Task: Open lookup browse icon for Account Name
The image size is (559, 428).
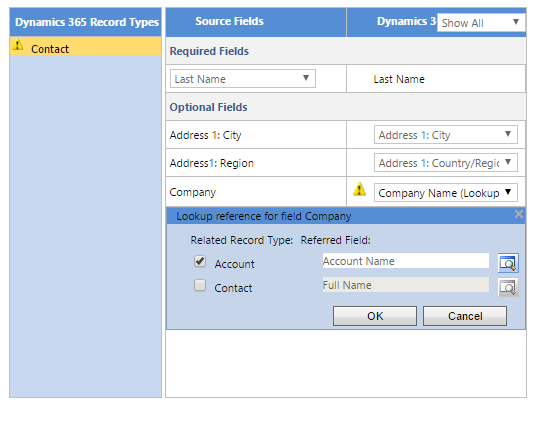Action: click(508, 263)
